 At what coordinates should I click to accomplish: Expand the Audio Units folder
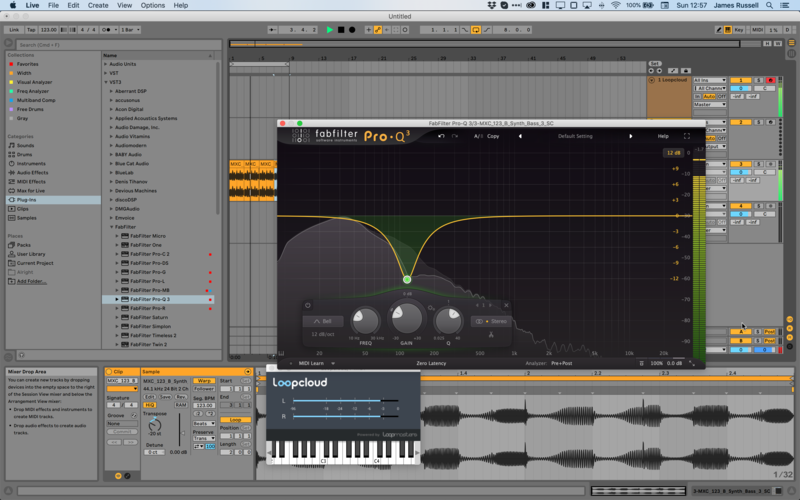click(x=105, y=64)
